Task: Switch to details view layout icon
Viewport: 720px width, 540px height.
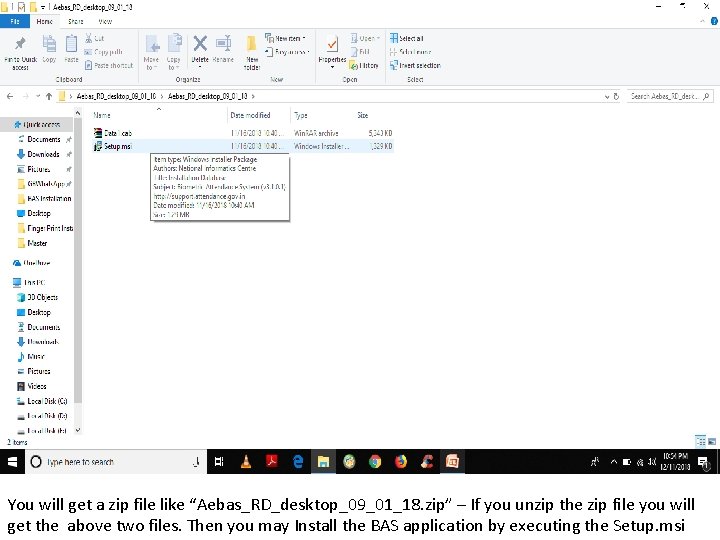Action: [701, 441]
